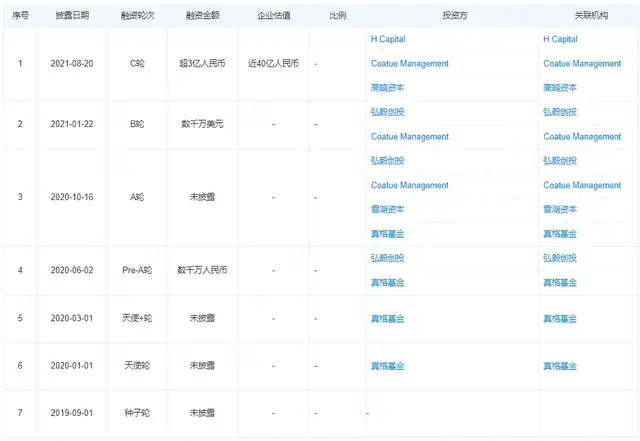
Task: Click row number 1 in 序号 column
Action: tap(20, 64)
